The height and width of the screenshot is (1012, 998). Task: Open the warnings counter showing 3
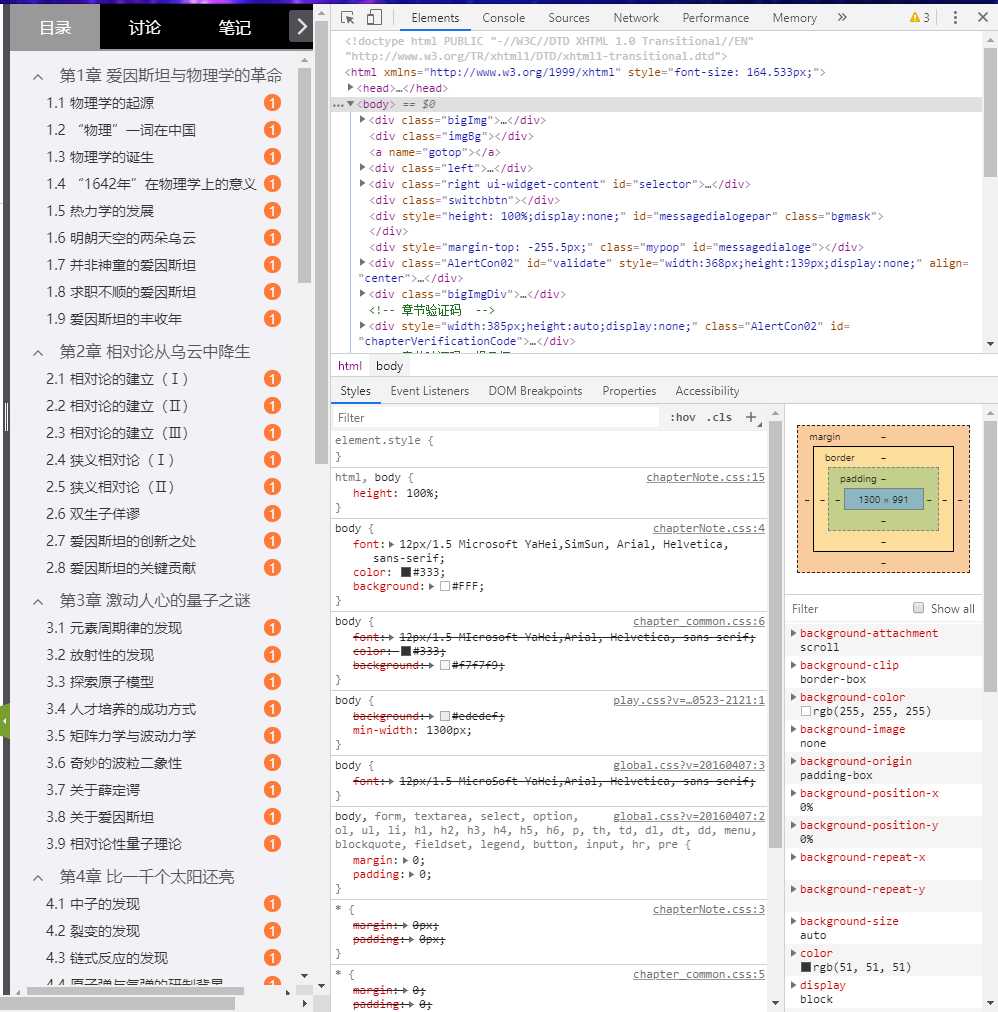(919, 18)
